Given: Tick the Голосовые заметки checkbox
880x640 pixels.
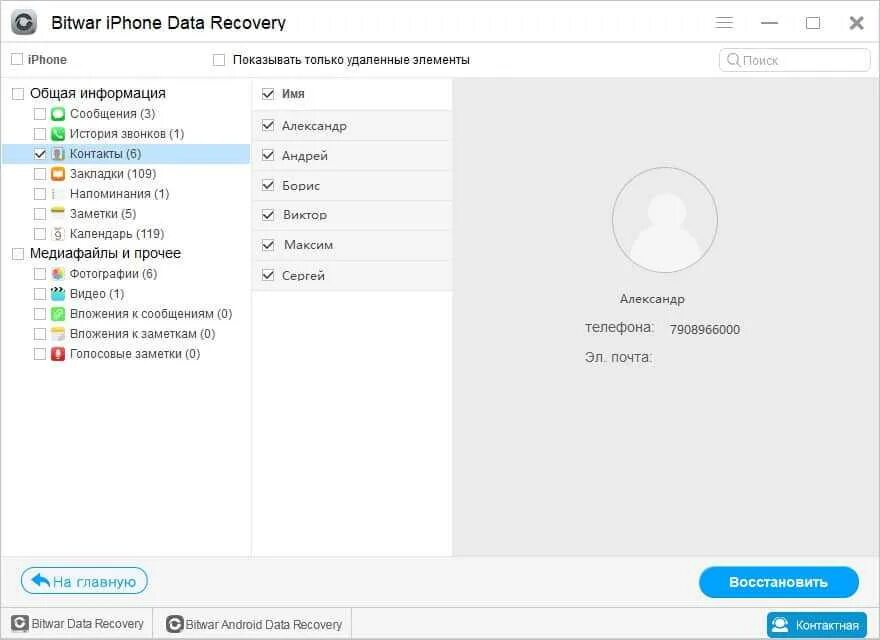Looking at the screenshot, I should (40, 354).
